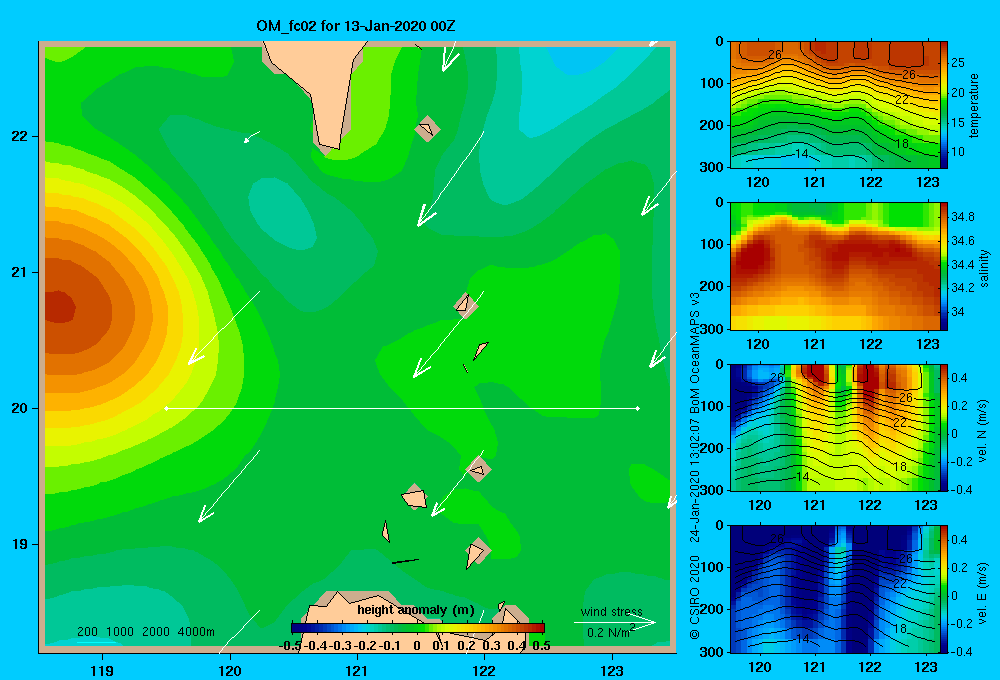Click the map title "OM_fc02 for 13-Jan-2020 00Z"

tap(355, 26)
